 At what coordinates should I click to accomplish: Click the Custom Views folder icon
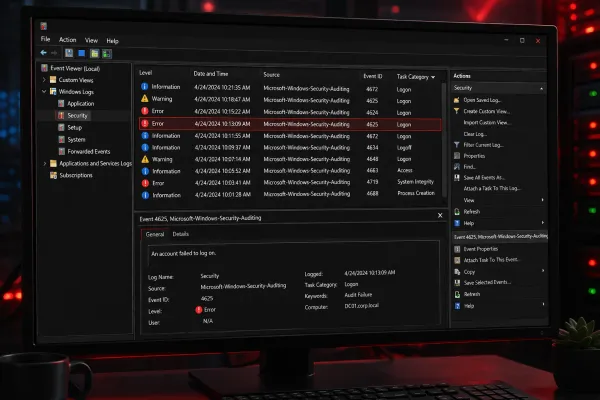point(53,80)
